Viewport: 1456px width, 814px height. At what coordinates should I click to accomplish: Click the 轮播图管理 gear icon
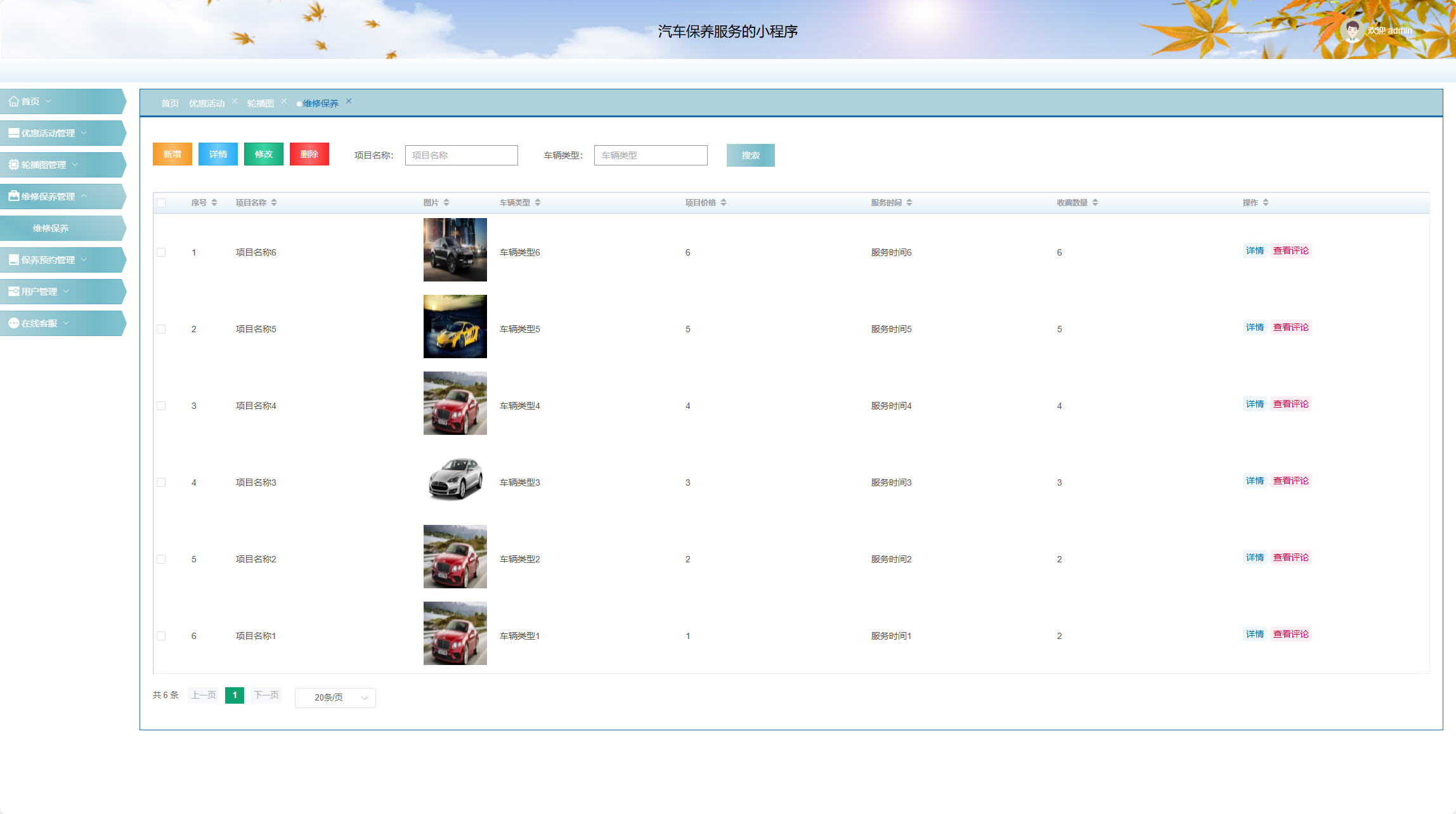[x=13, y=165]
